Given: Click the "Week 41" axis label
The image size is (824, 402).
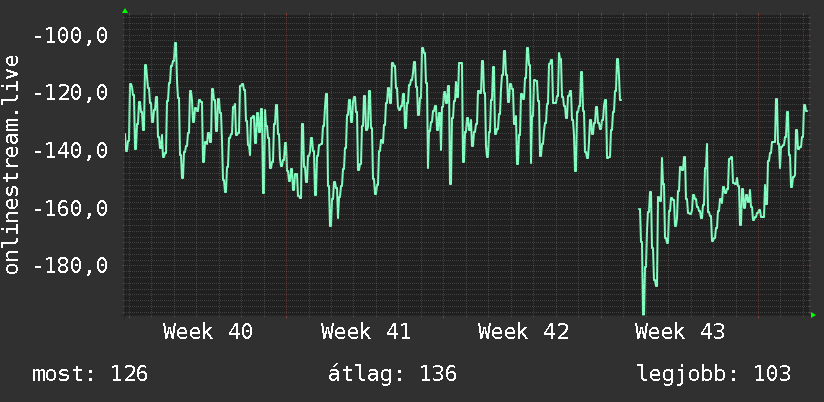Looking at the screenshot, I should (366, 332).
